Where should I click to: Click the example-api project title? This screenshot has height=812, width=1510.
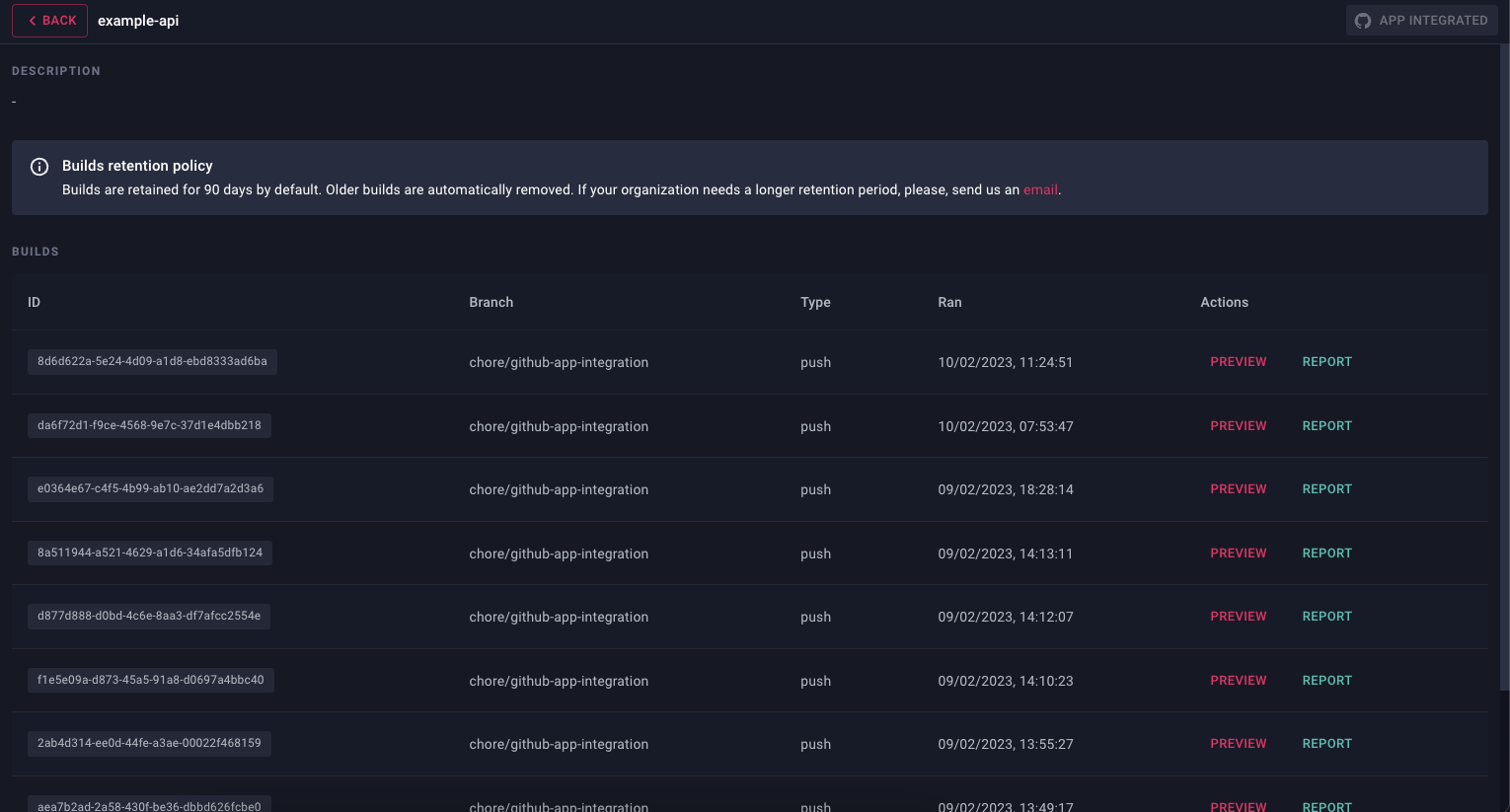click(138, 21)
